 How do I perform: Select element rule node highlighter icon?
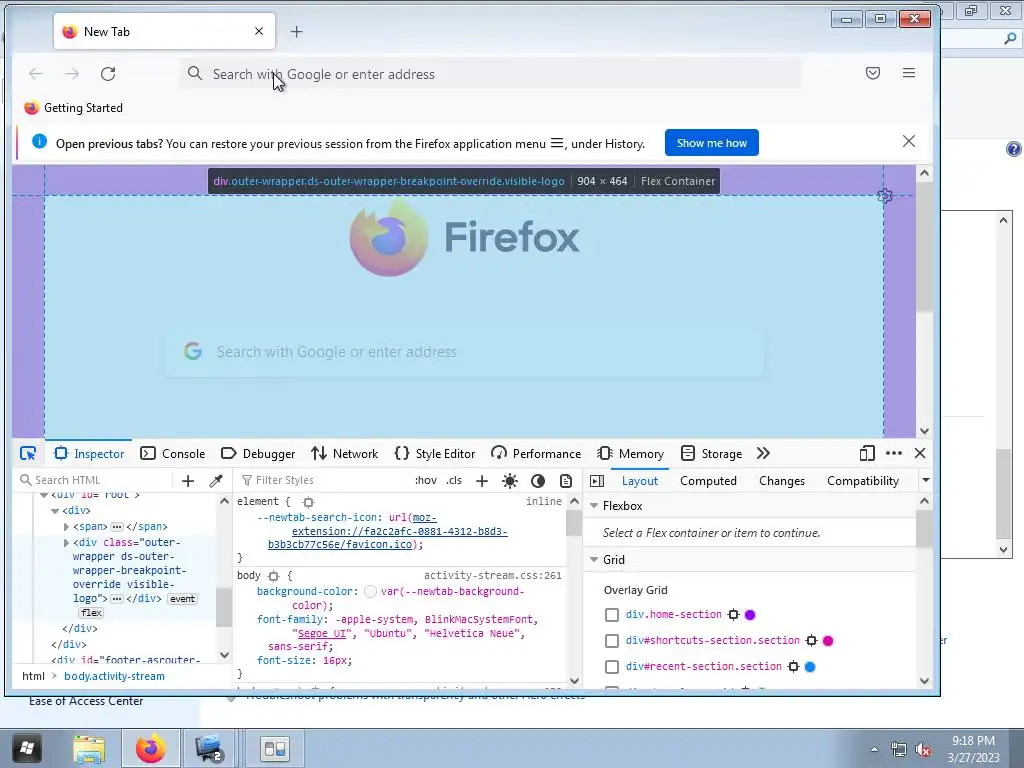tap(308, 502)
